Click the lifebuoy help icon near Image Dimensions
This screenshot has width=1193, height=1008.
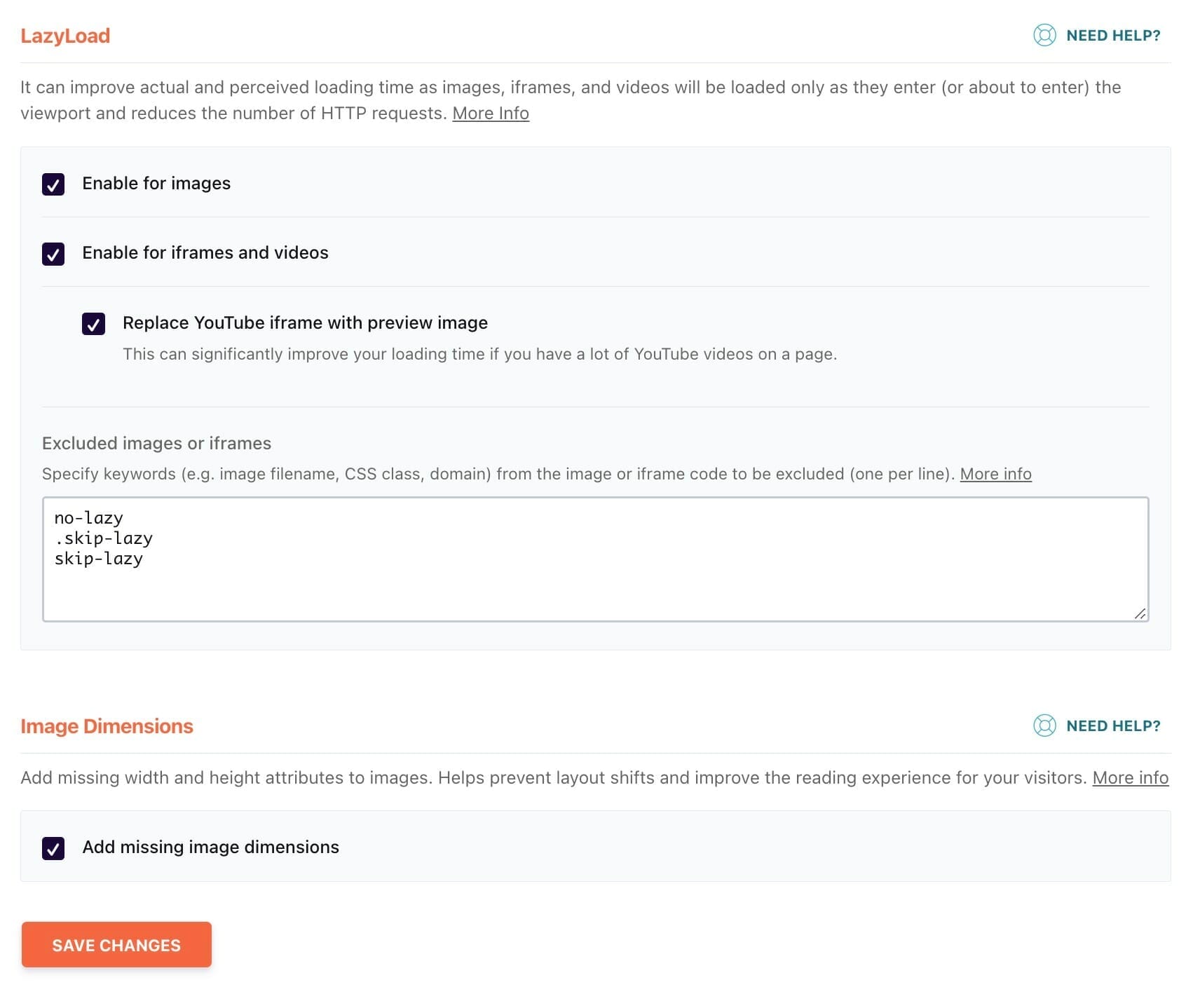1044,726
